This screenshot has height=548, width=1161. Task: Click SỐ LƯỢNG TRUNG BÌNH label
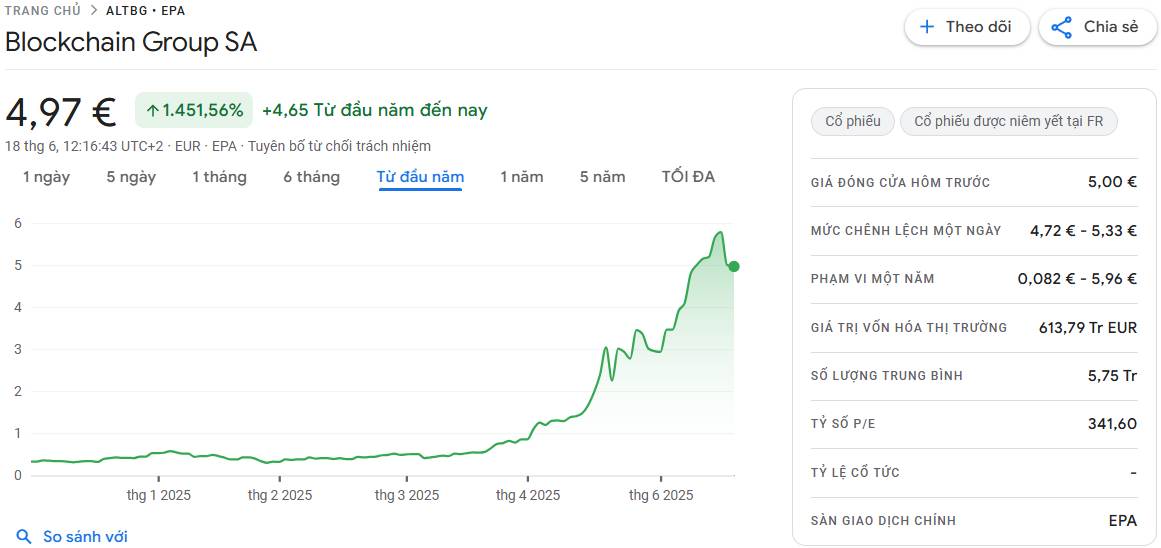pyautogui.click(x=887, y=375)
